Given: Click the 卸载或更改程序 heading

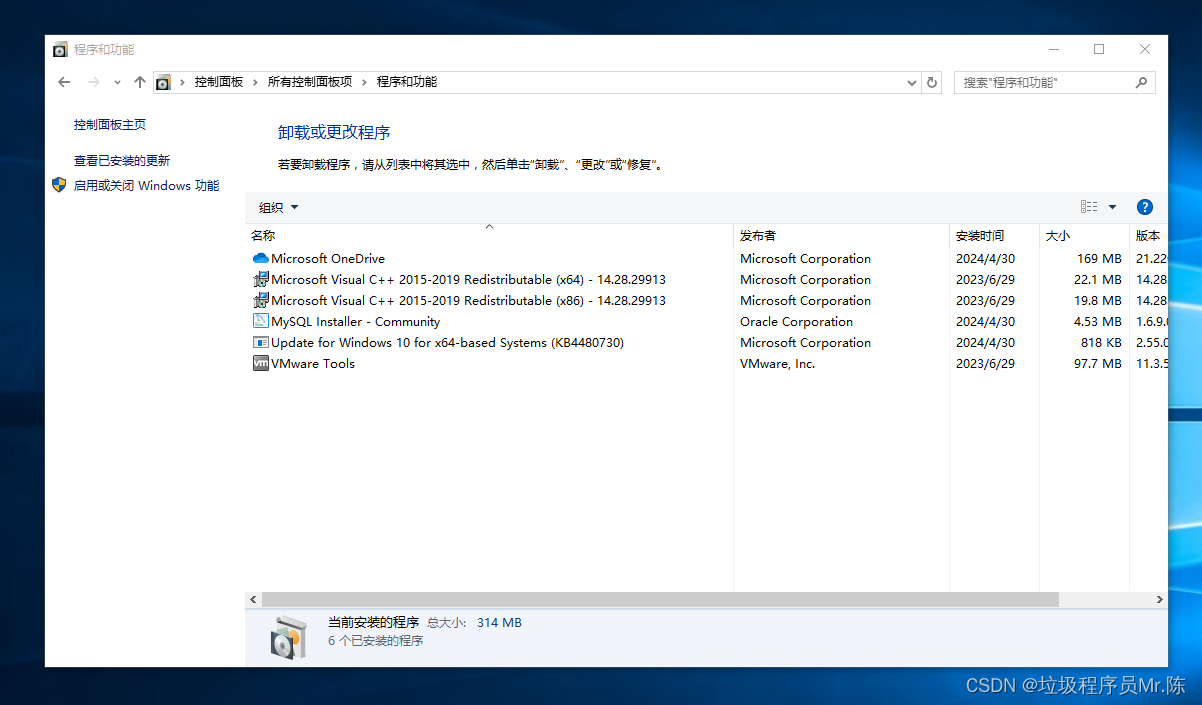Looking at the screenshot, I should click(334, 132).
